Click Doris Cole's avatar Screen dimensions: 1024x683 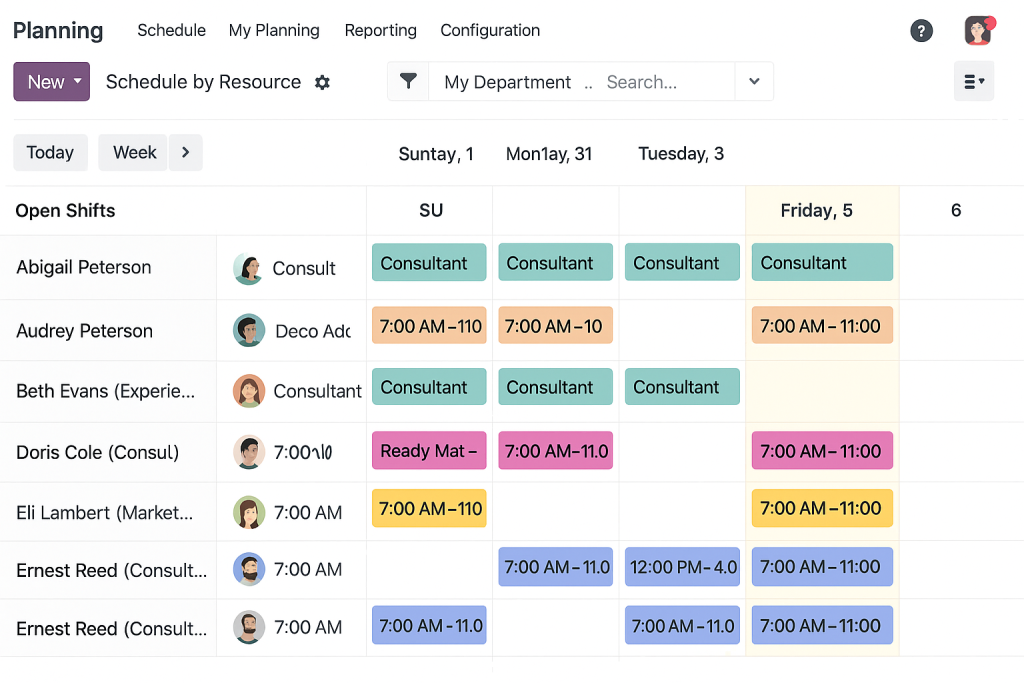pyautogui.click(x=249, y=452)
